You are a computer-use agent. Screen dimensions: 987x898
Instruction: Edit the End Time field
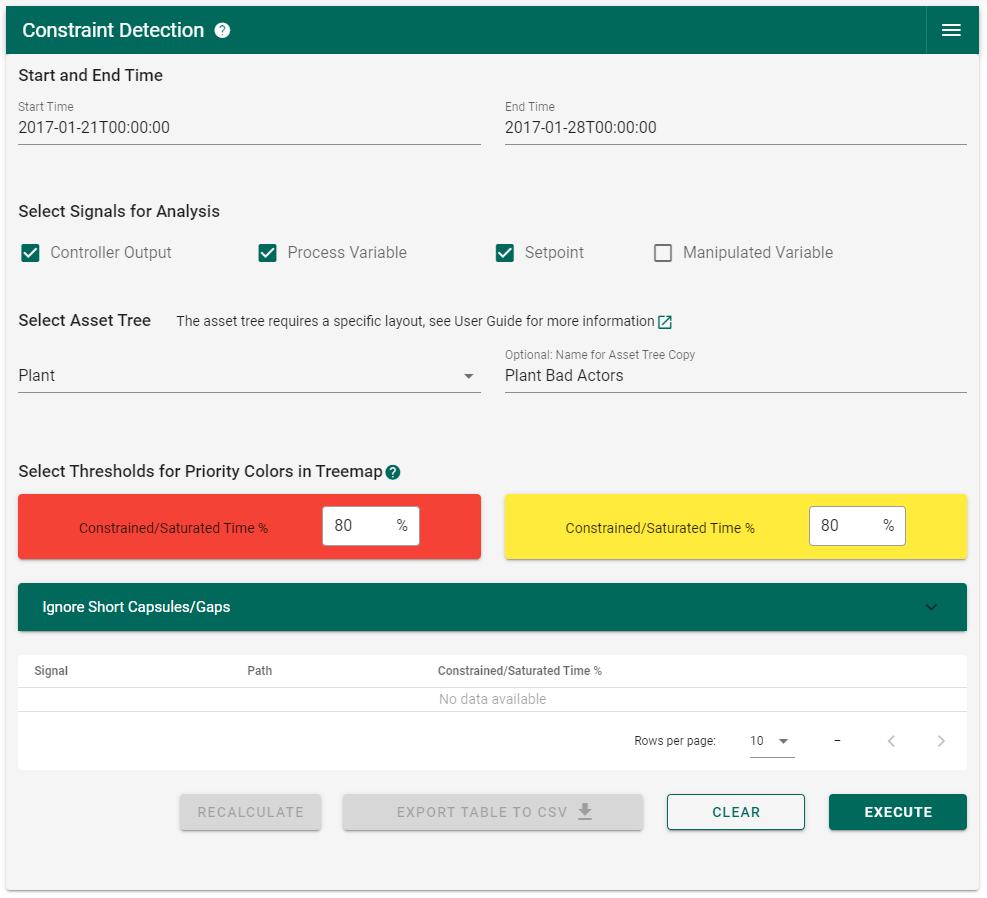tap(736, 128)
